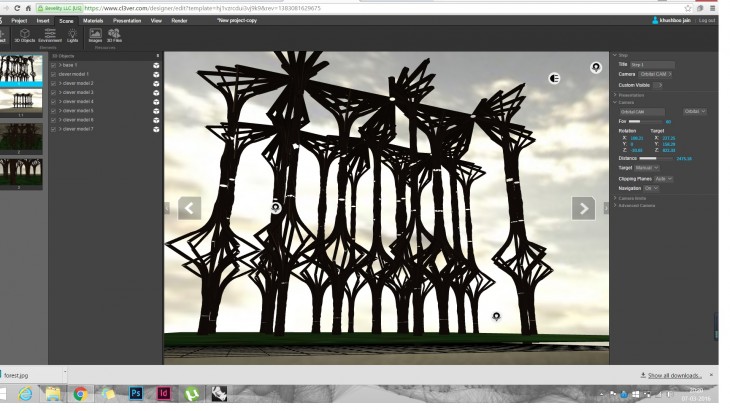Image resolution: width=730 pixels, height=411 pixels.
Task: Open Photoshop from the Windows taskbar
Action: [136, 393]
